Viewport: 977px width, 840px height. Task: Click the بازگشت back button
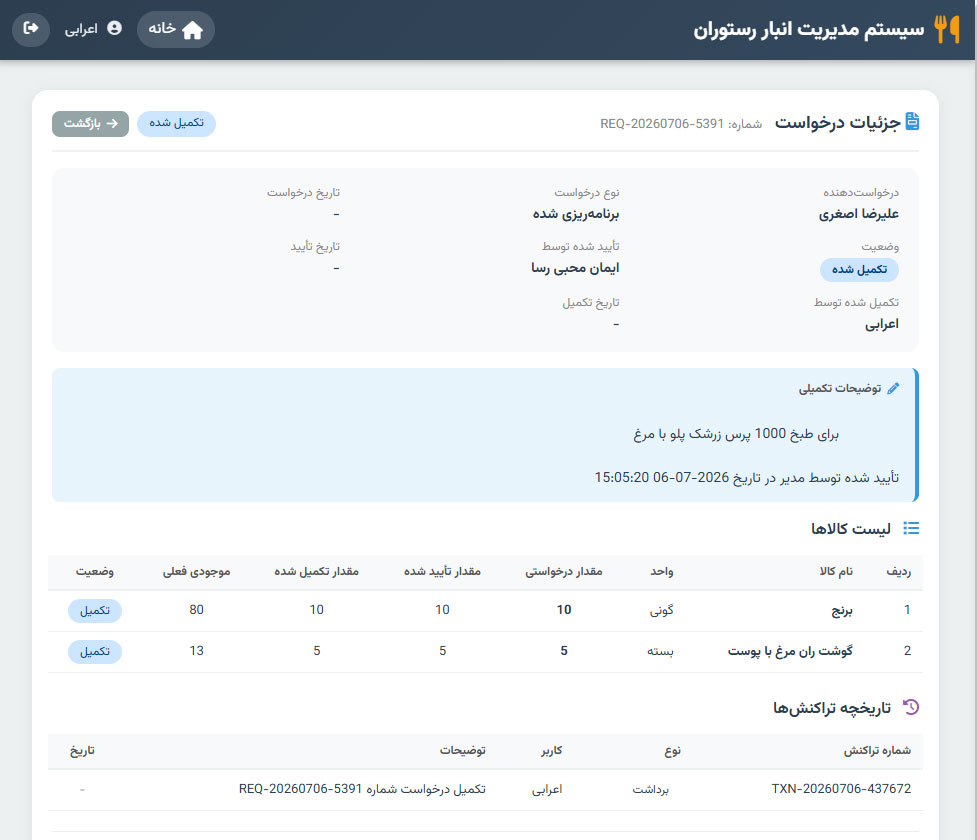pos(90,123)
